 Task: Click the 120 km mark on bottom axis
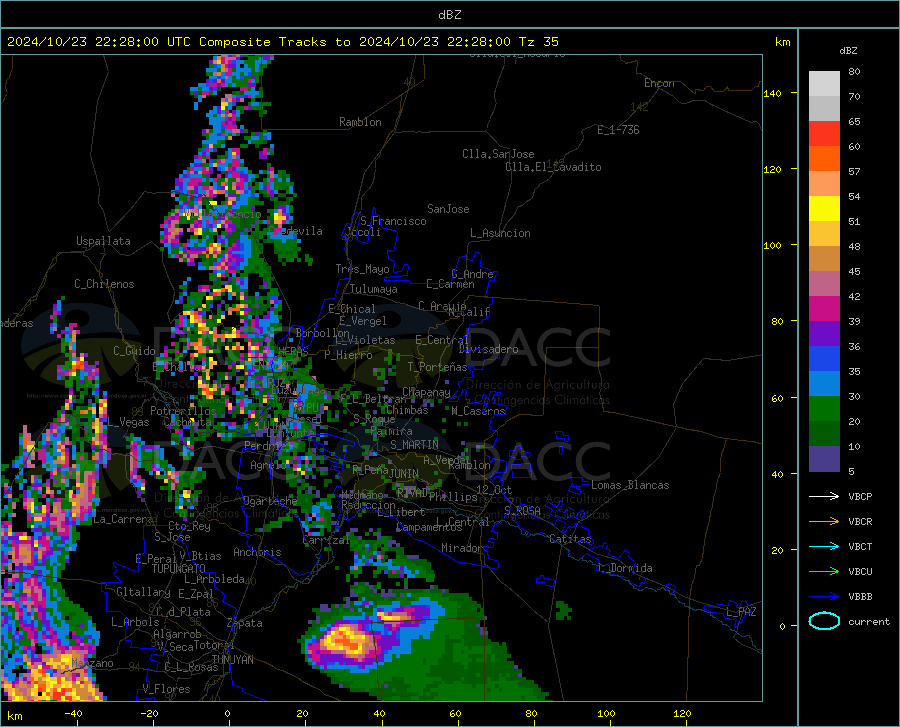click(x=682, y=714)
